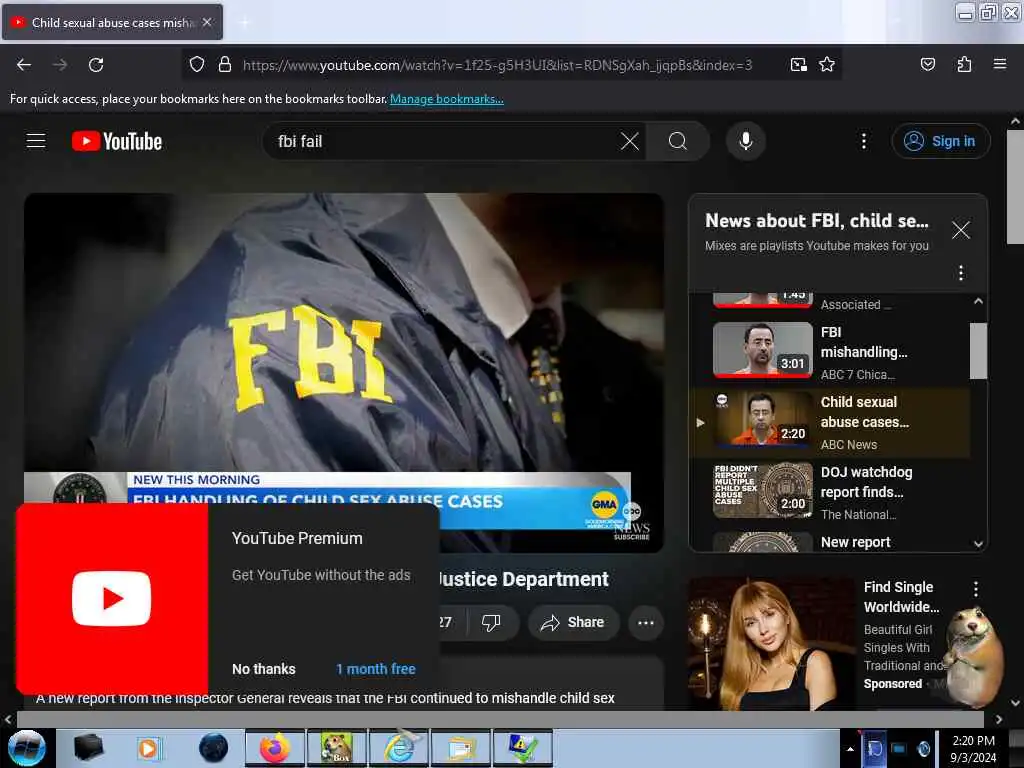Screen dimensions: 1024x768
Task: Open the Firefox application menu
Action: (999, 64)
